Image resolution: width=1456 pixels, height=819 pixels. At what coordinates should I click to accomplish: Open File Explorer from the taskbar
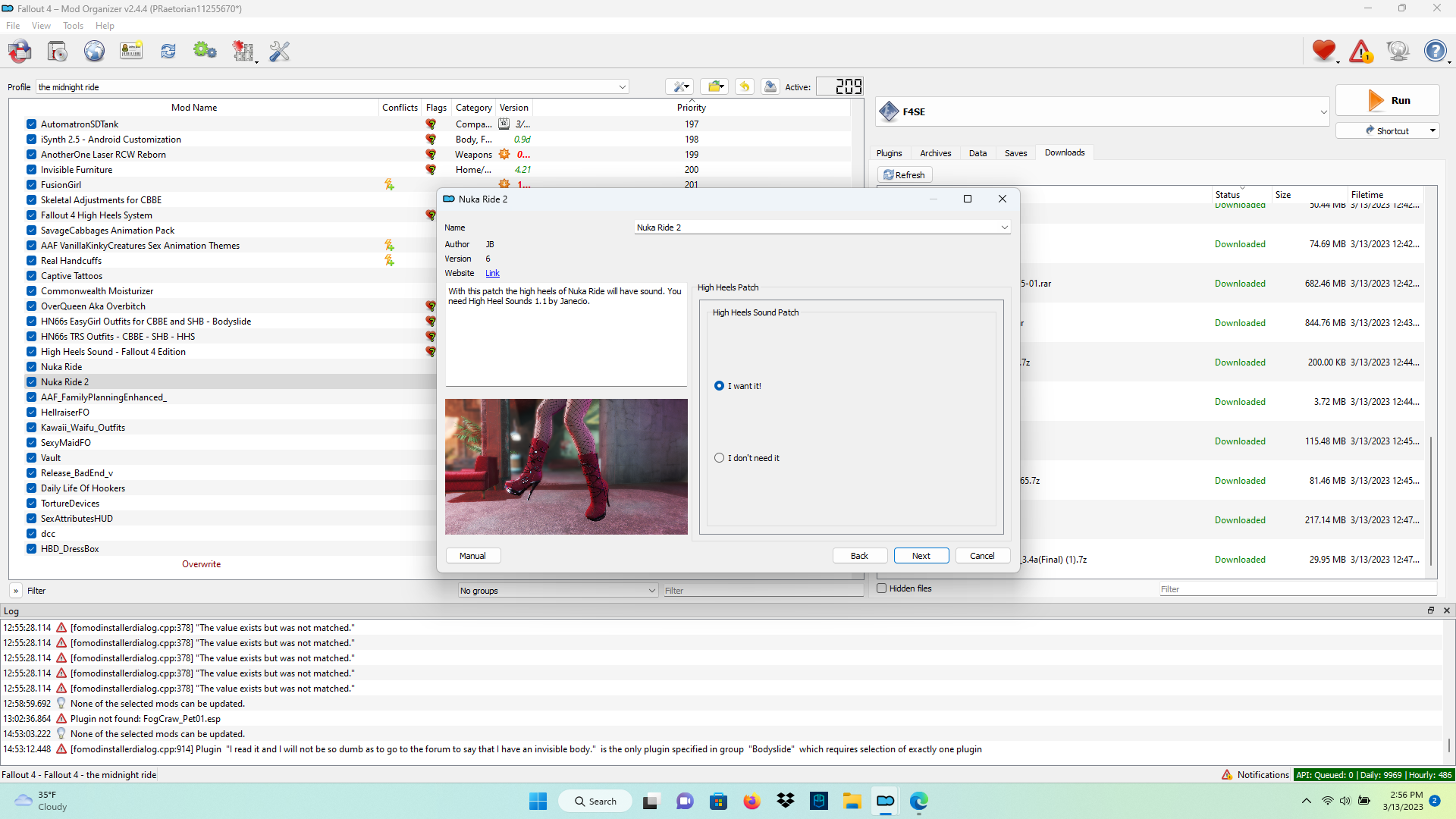coord(852,802)
